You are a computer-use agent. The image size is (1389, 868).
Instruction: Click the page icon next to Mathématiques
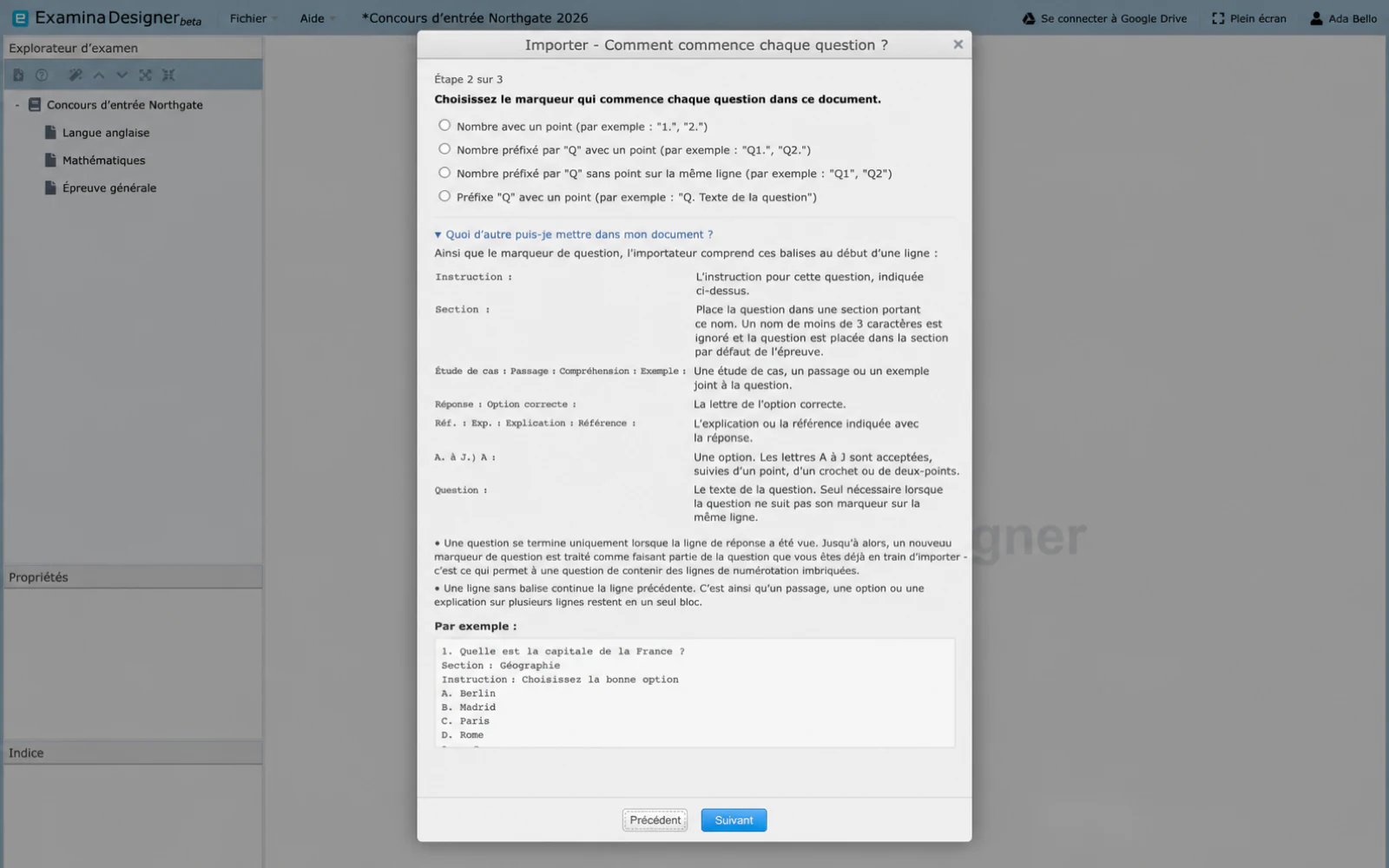tap(50, 160)
